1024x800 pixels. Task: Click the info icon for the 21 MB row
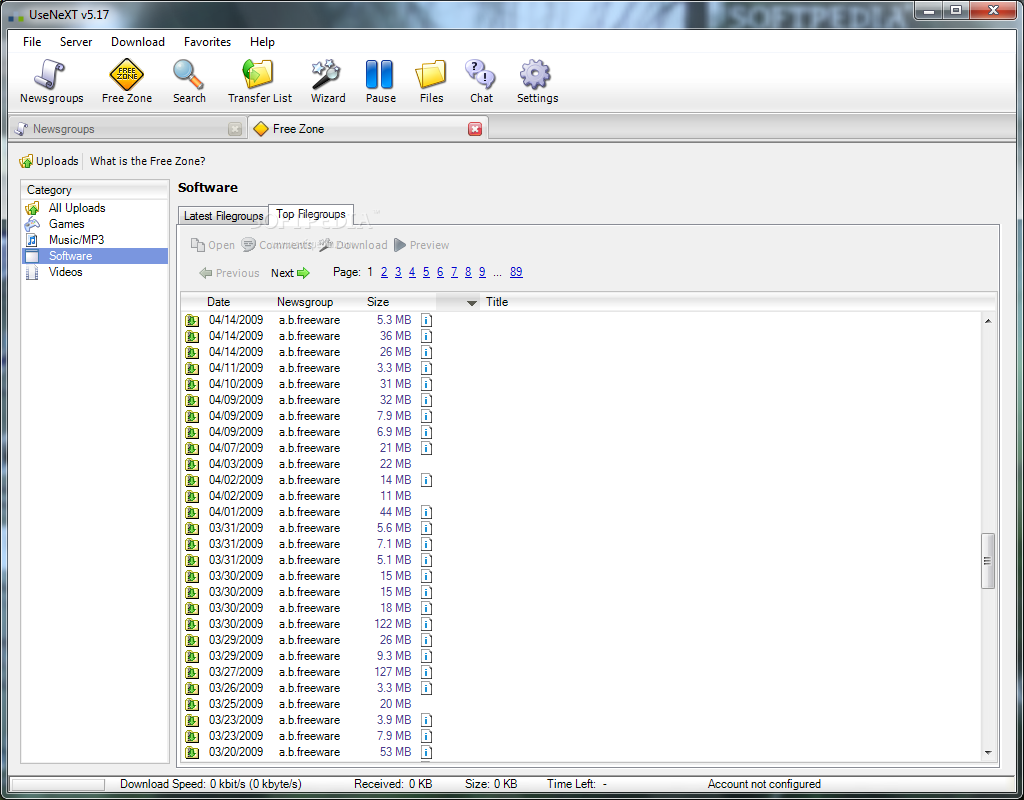tap(426, 448)
